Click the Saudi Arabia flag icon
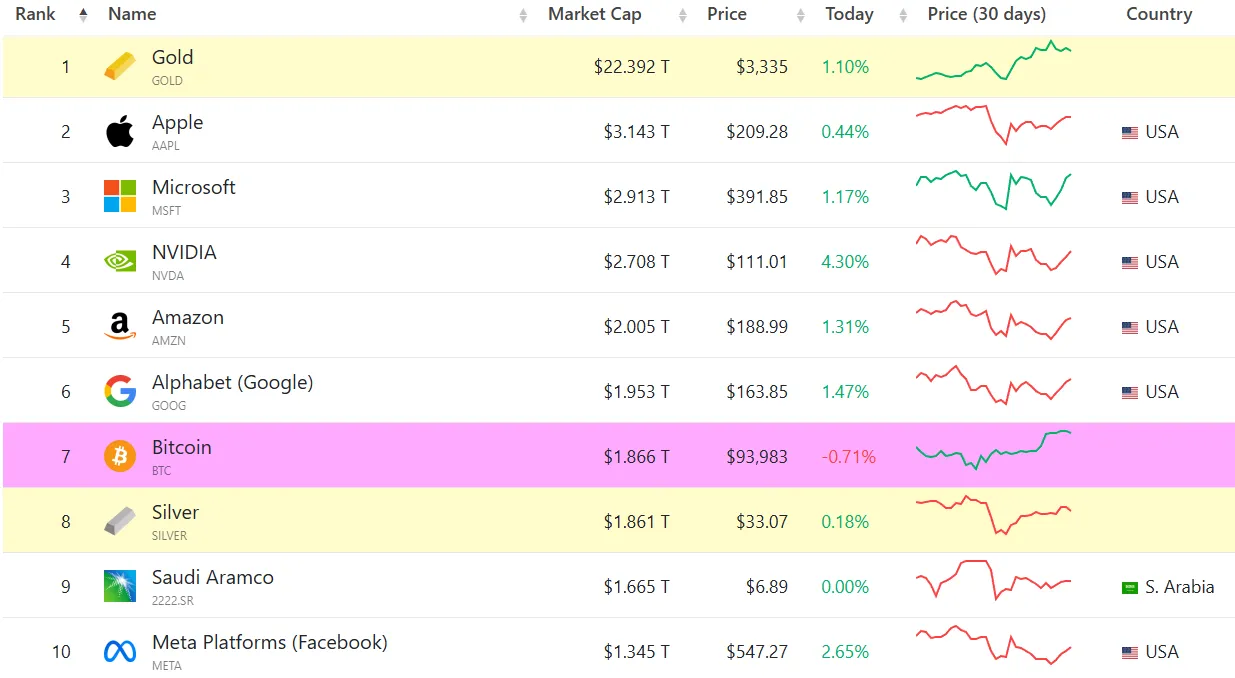1235x678 pixels. (x=1130, y=587)
